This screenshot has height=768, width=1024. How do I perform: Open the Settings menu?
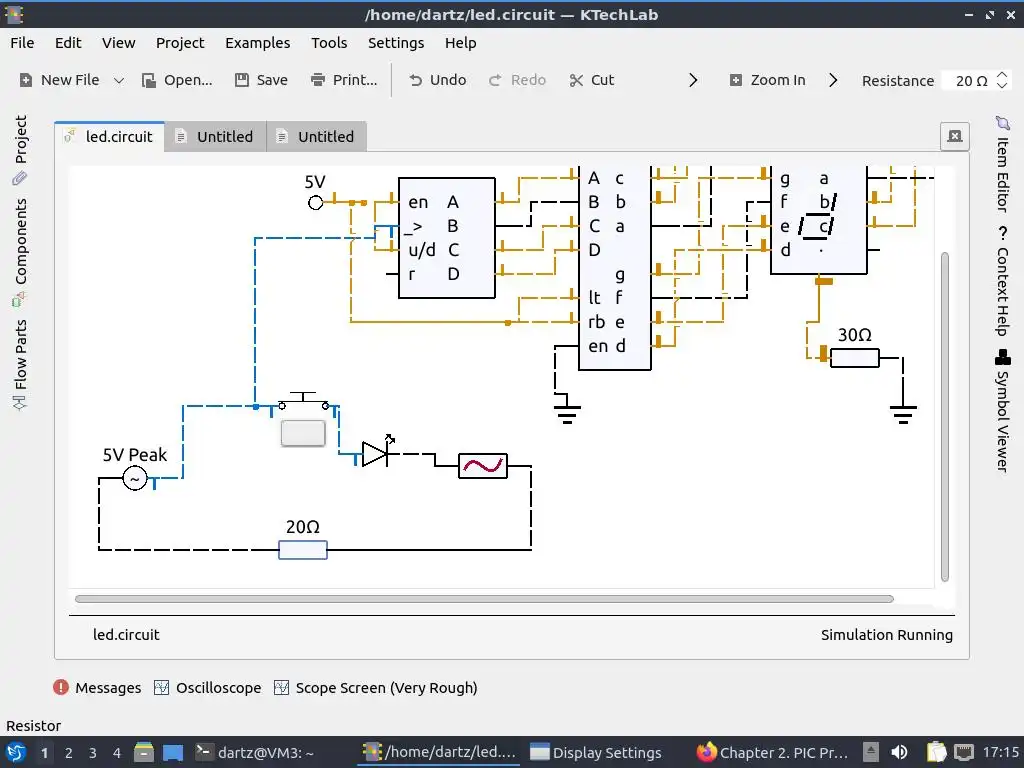tap(396, 43)
